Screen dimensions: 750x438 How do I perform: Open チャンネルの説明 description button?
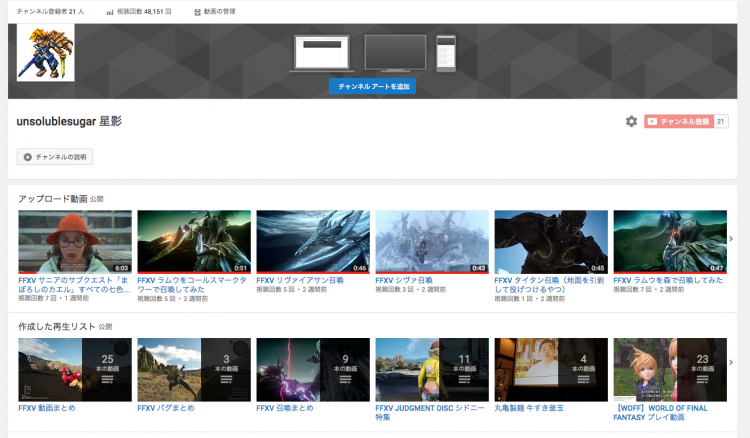pos(55,157)
